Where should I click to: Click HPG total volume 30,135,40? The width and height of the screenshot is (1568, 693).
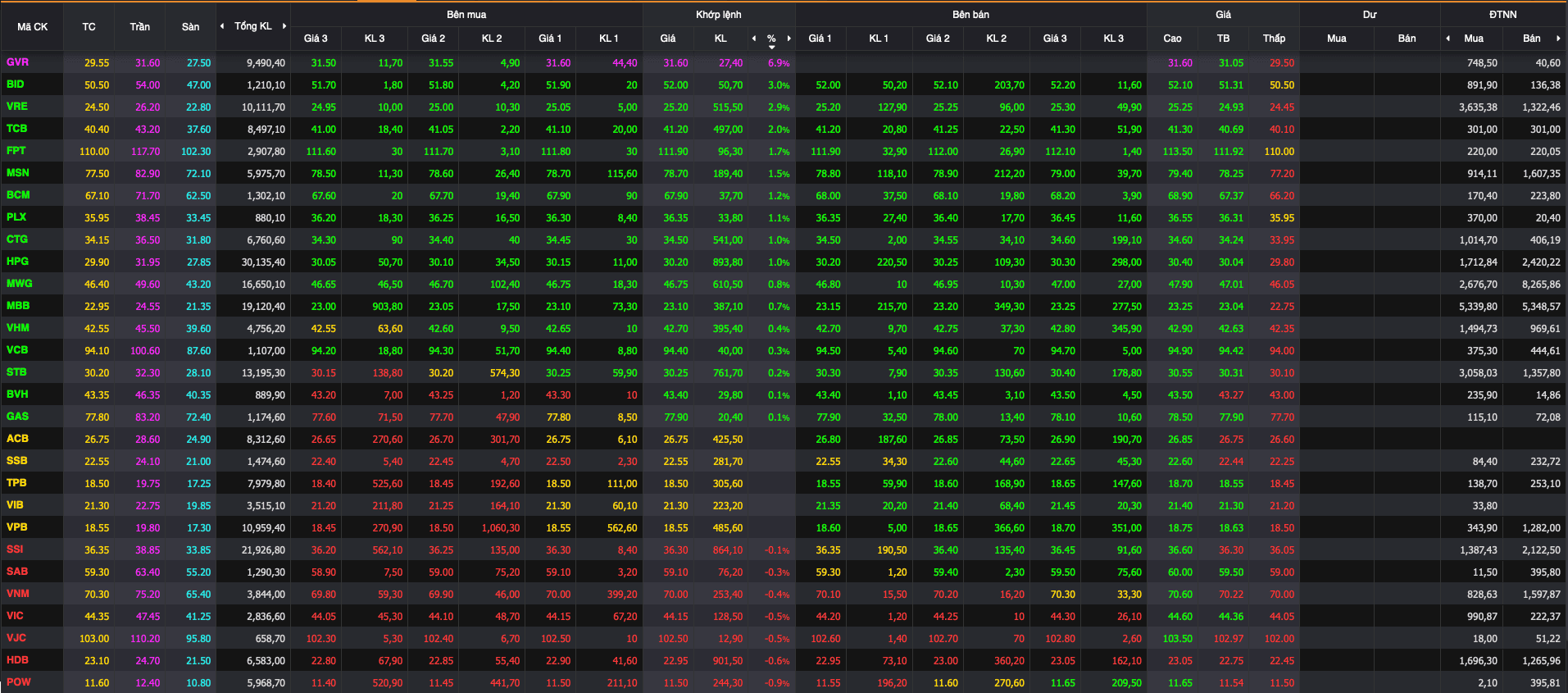click(x=263, y=262)
